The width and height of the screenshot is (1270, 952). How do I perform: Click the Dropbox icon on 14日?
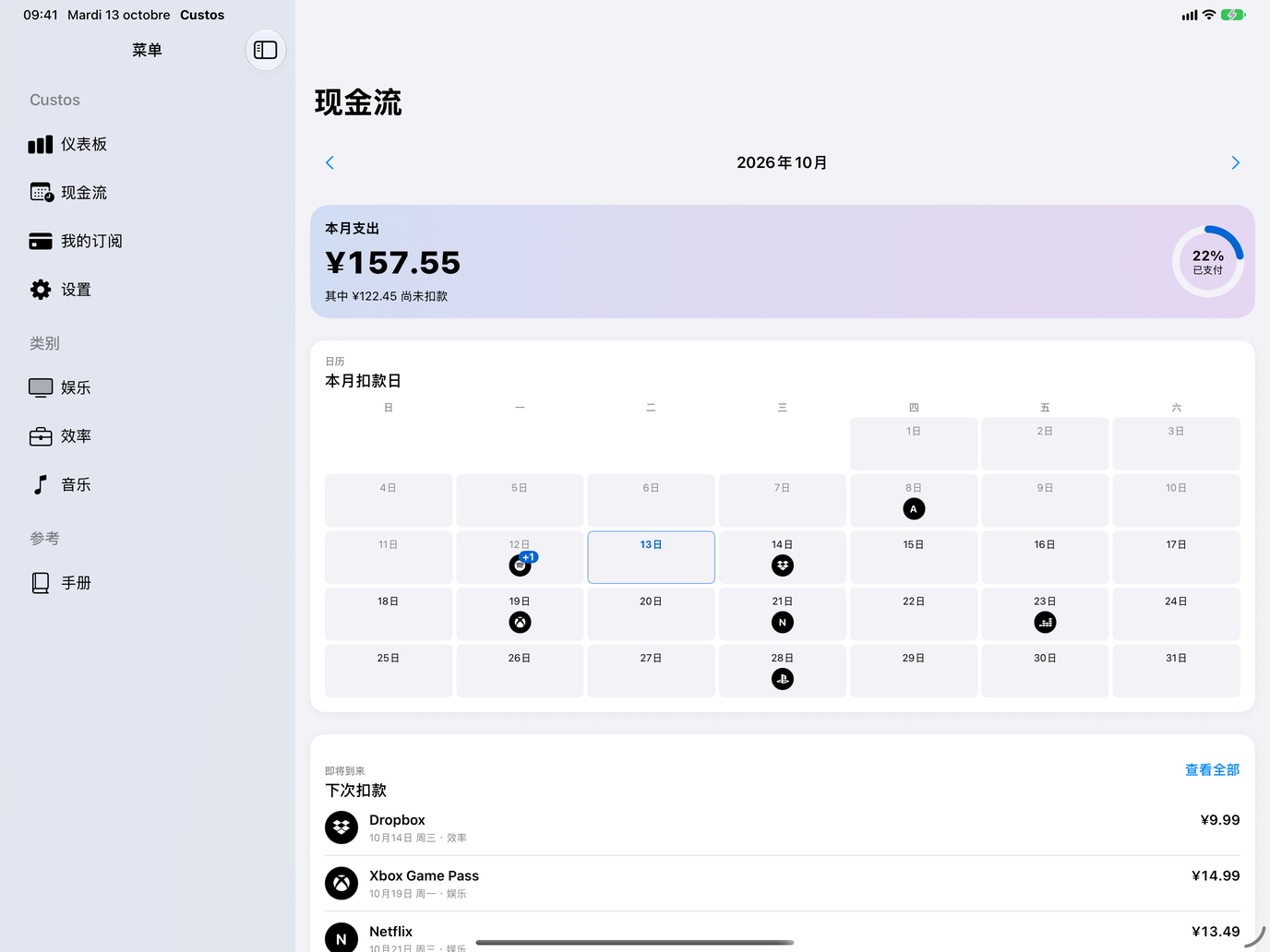click(x=783, y=565)
